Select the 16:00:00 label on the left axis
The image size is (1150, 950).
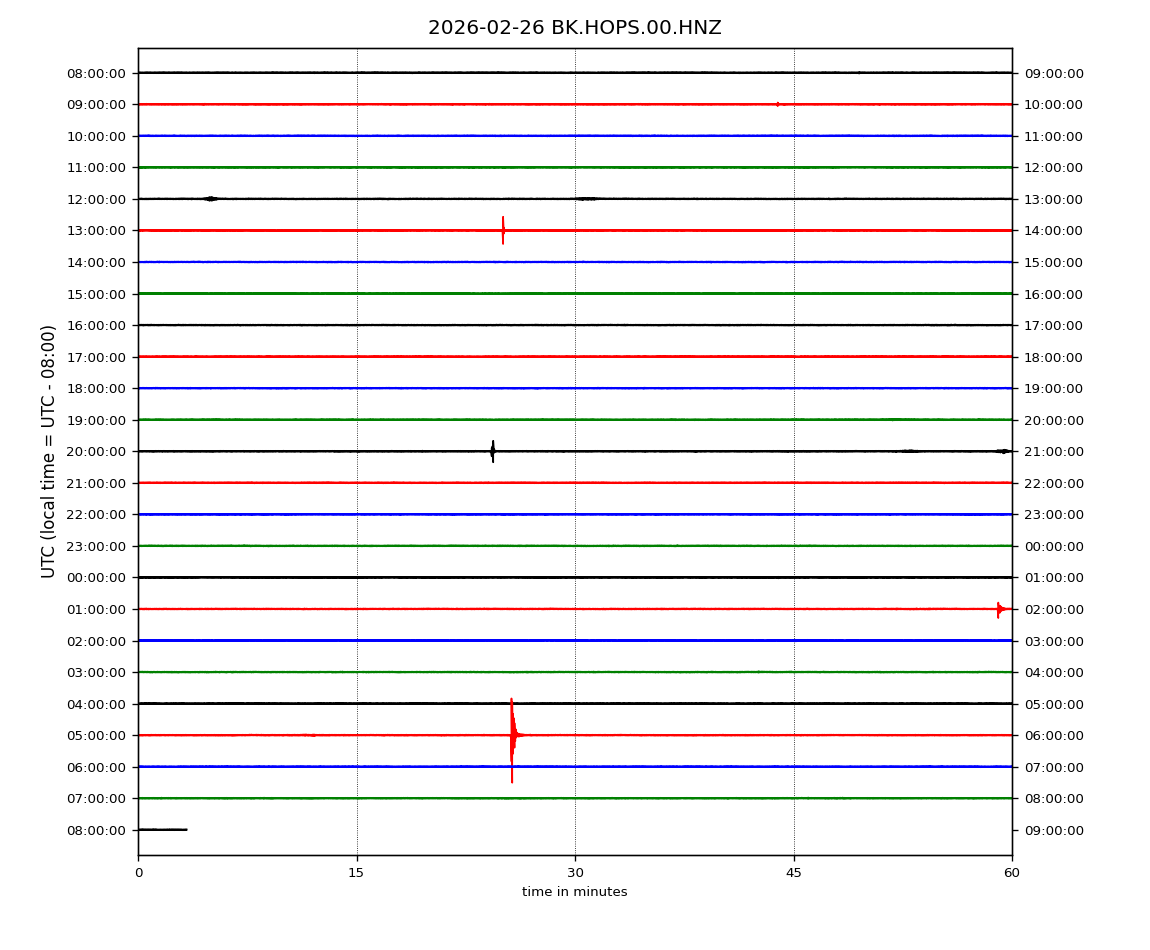(x=96, y=326)
